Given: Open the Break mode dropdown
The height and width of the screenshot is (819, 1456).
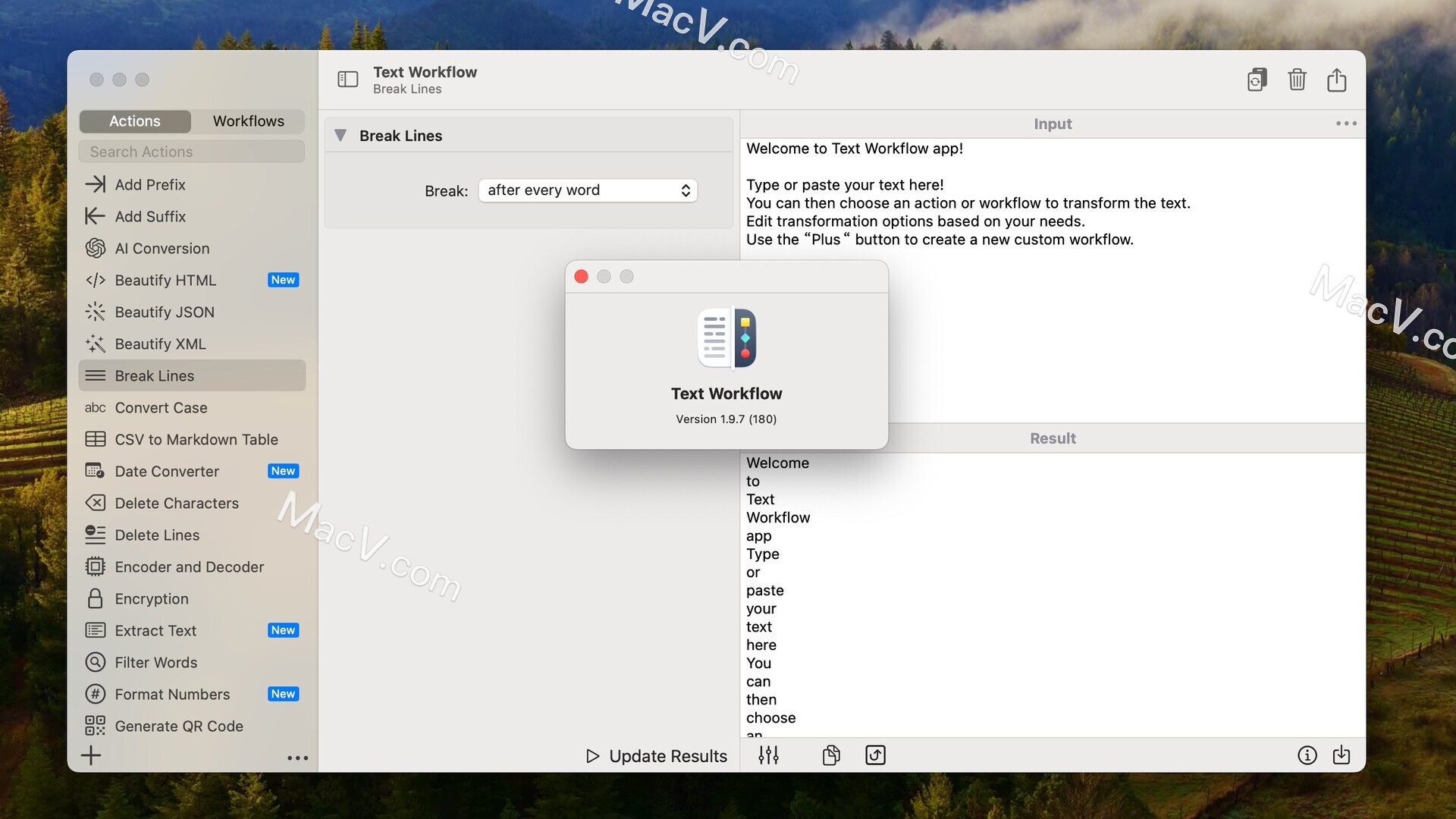Looking at the screenshot, I should point(588,190).
